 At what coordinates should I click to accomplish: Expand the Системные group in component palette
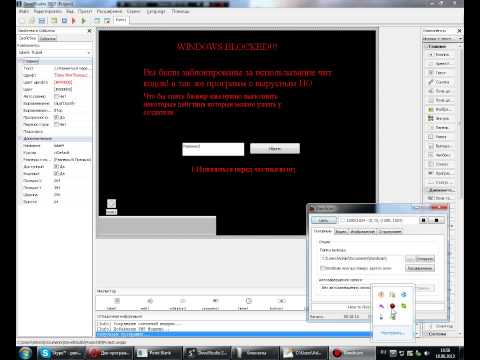coord(427,334)
